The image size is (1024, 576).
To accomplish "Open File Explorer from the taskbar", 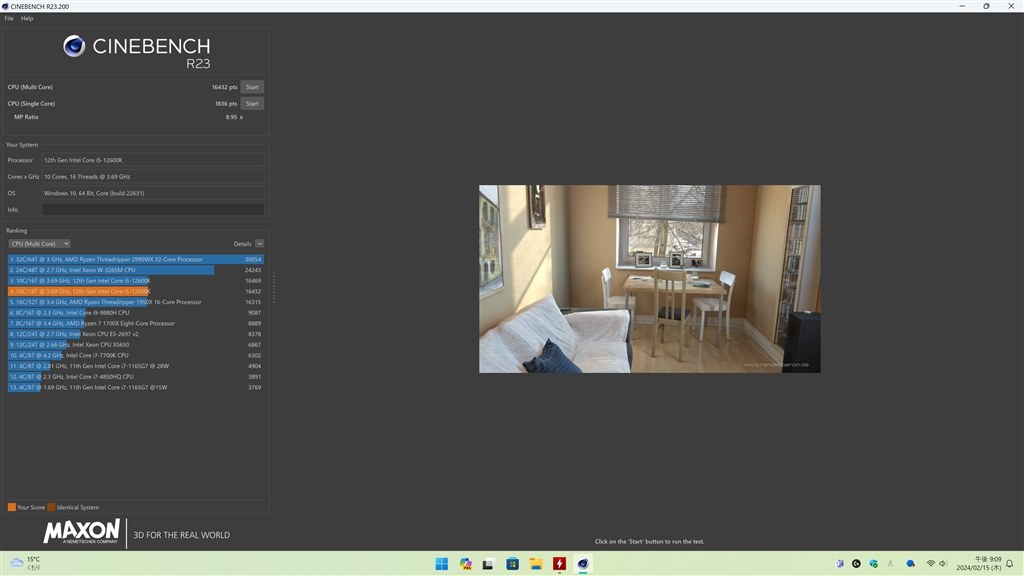I will pos(535,564).
